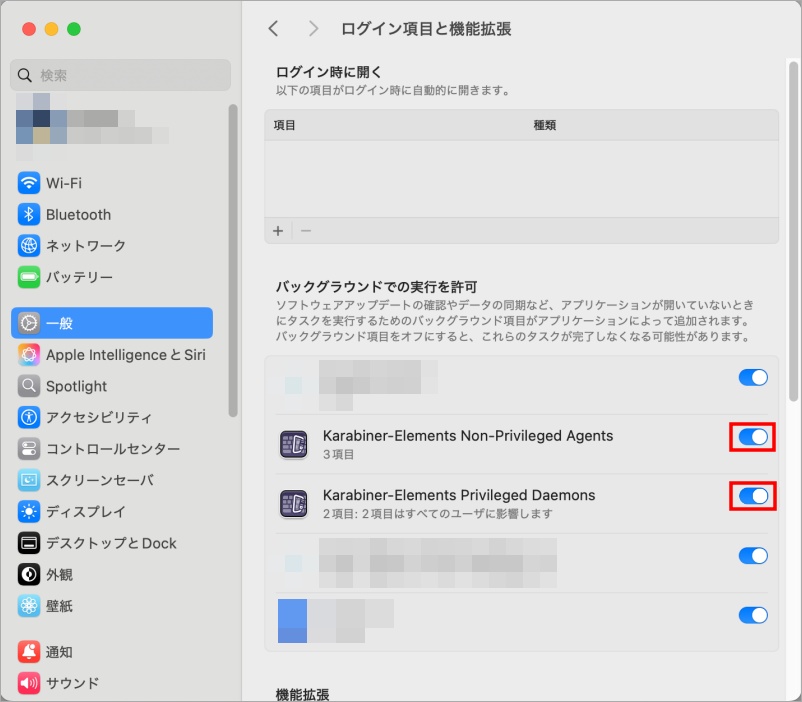Click the Karabiner-Elements Non-Privileged Agents icon
The height and width of the screenshot is (702, 802).
[293, 444]
